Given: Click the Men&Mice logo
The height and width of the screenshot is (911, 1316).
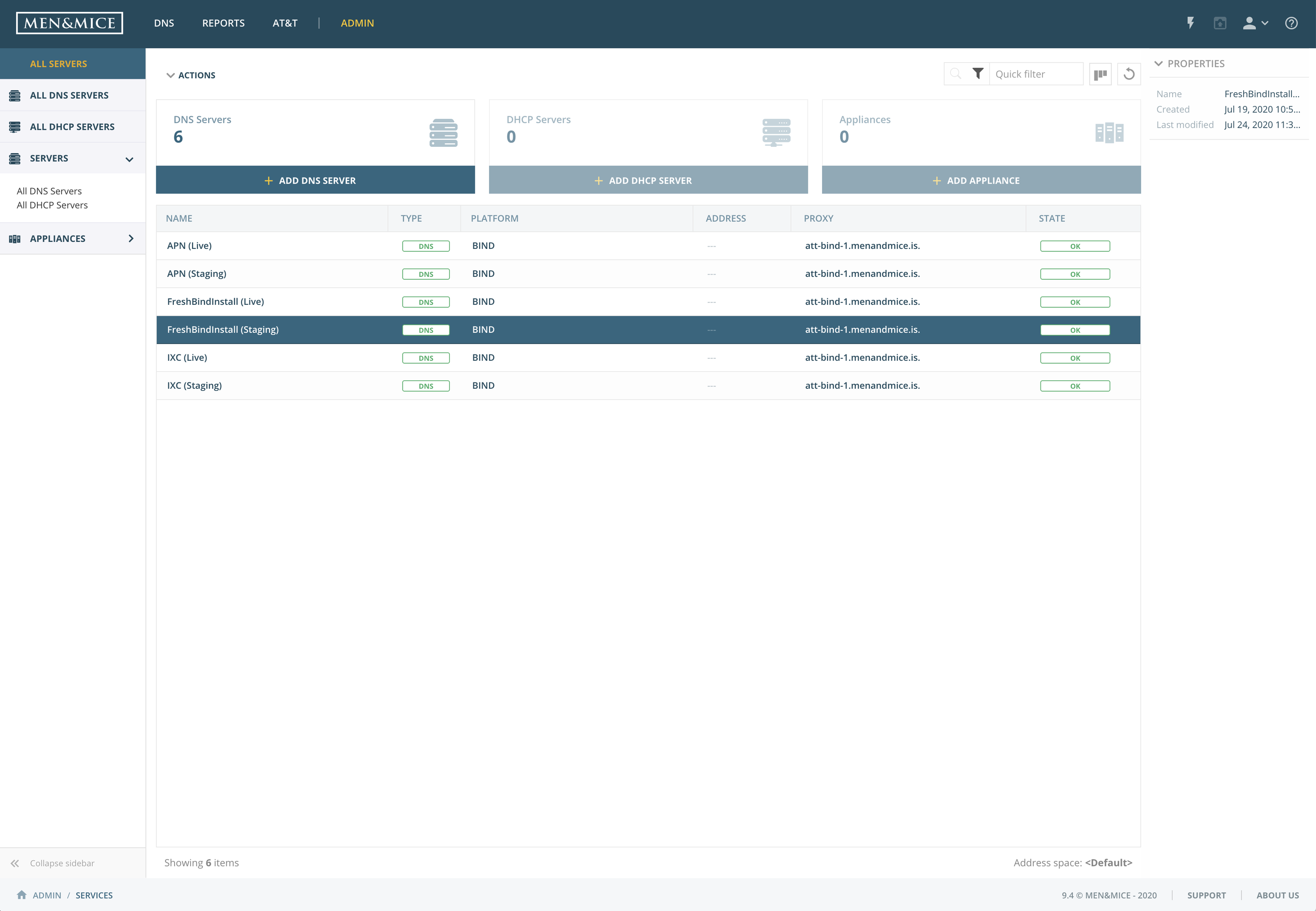Looking at the screenshot, I should tap(70, 23).
